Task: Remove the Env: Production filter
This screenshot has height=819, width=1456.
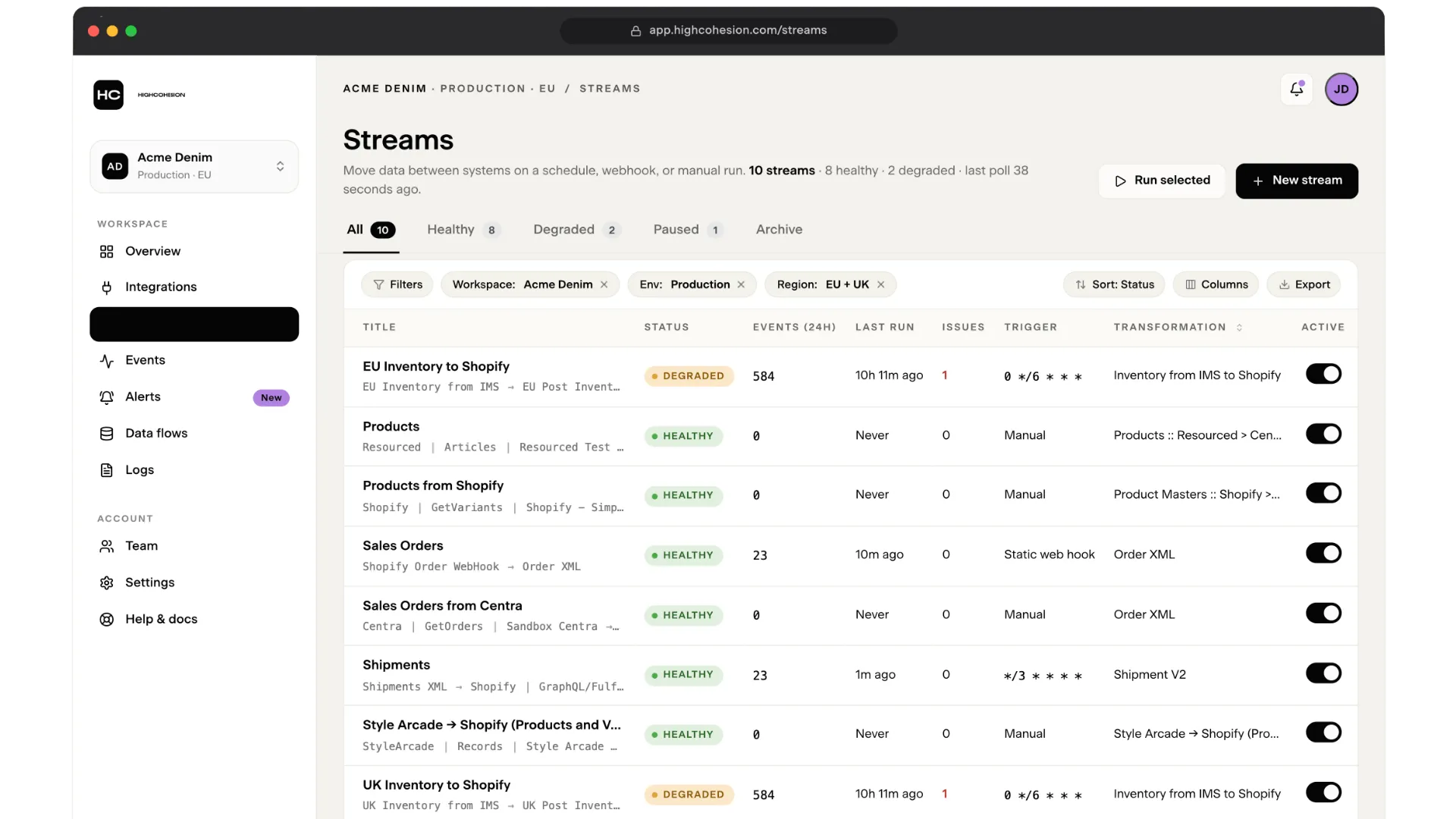Action: 741,285
